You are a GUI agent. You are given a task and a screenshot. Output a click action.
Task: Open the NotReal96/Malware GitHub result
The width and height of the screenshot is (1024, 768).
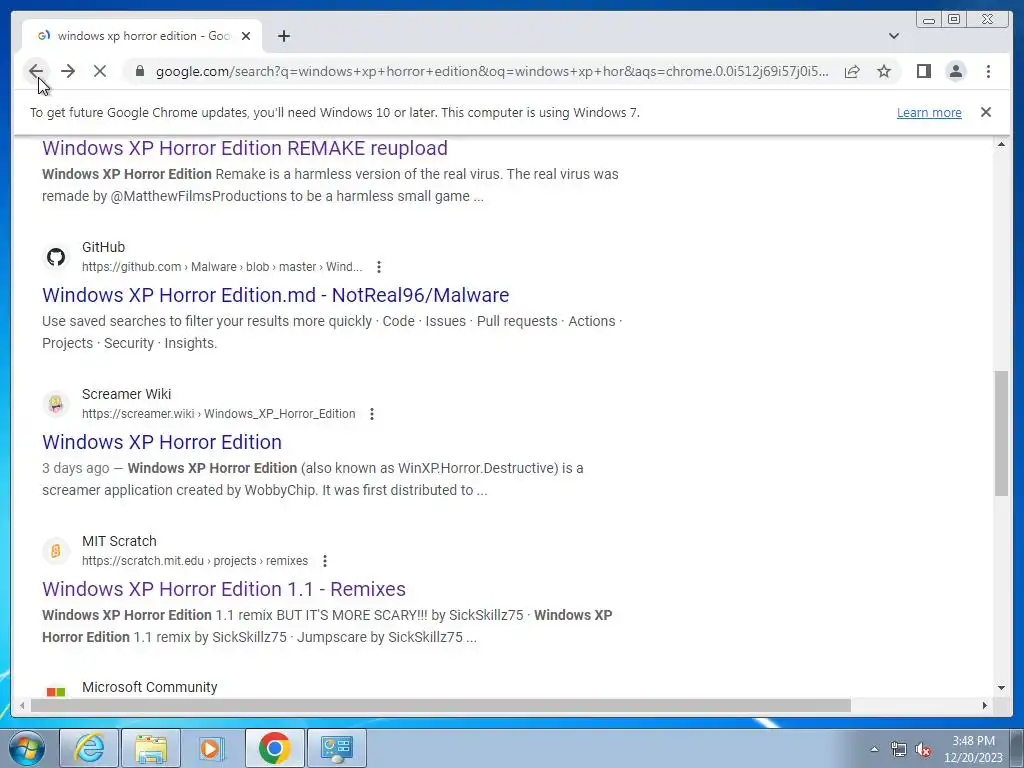pos(276,295)
